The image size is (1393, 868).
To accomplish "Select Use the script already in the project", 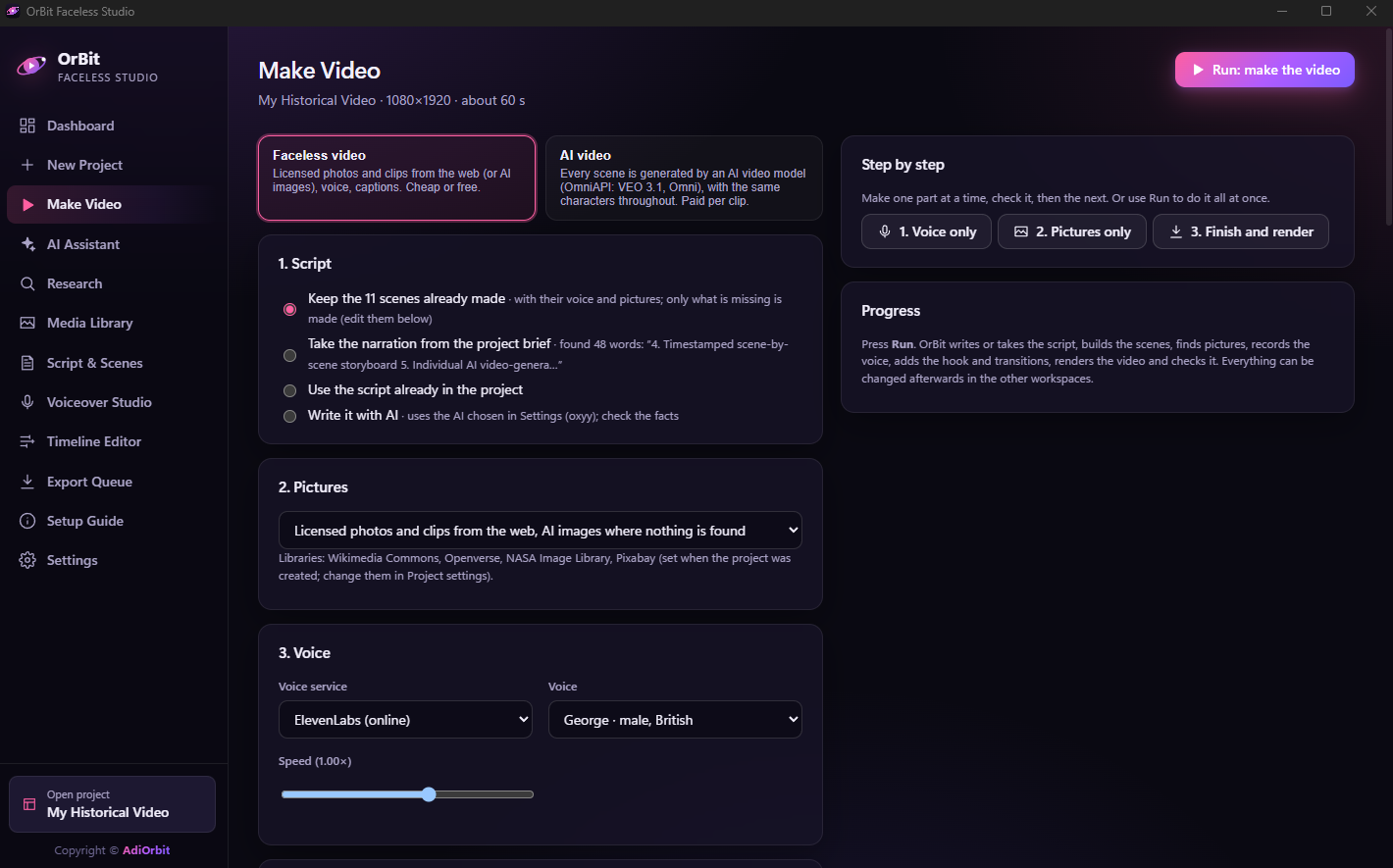I will [289, 390].
